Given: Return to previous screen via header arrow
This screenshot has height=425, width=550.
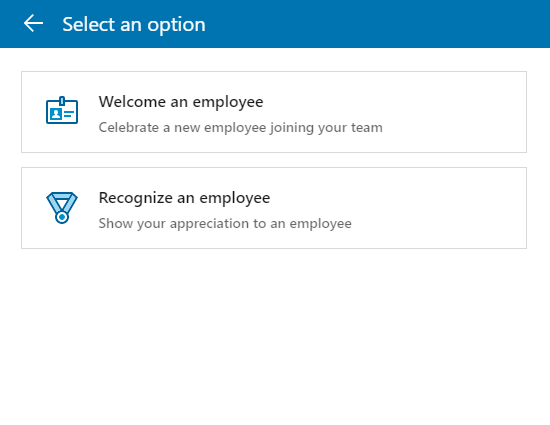Looking at the screenshot, I should [x=33, y=23].
